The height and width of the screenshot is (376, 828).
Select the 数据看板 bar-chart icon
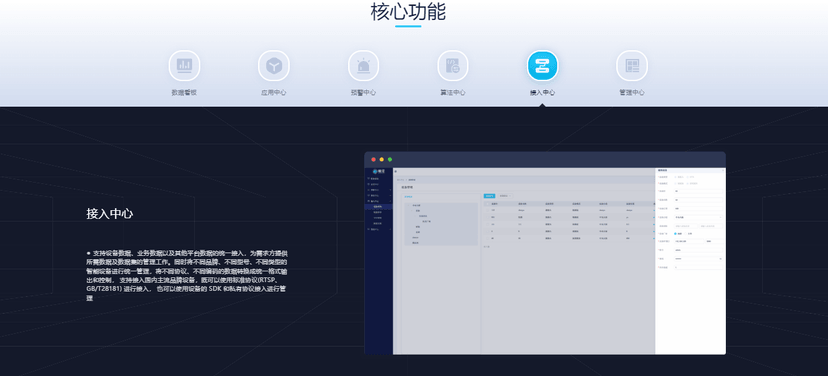(x=184, y=66)
